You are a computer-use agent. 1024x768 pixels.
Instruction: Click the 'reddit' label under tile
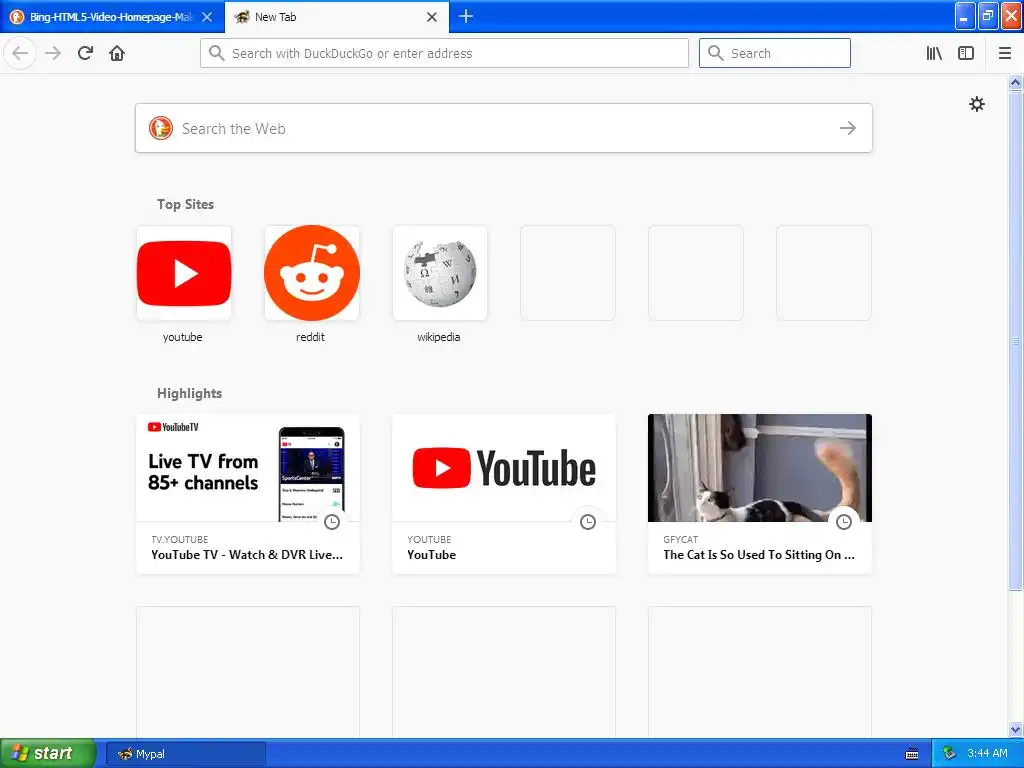310,337
